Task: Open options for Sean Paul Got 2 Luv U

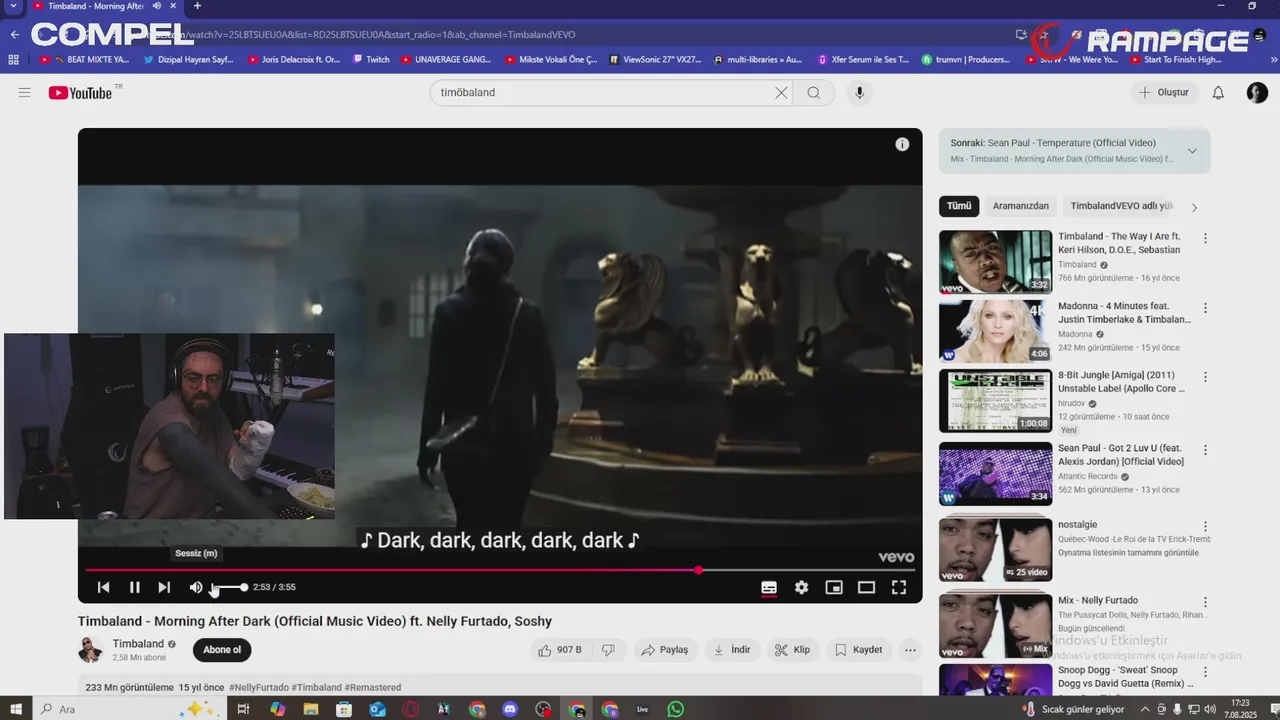Action: (x=1205, y=450)
